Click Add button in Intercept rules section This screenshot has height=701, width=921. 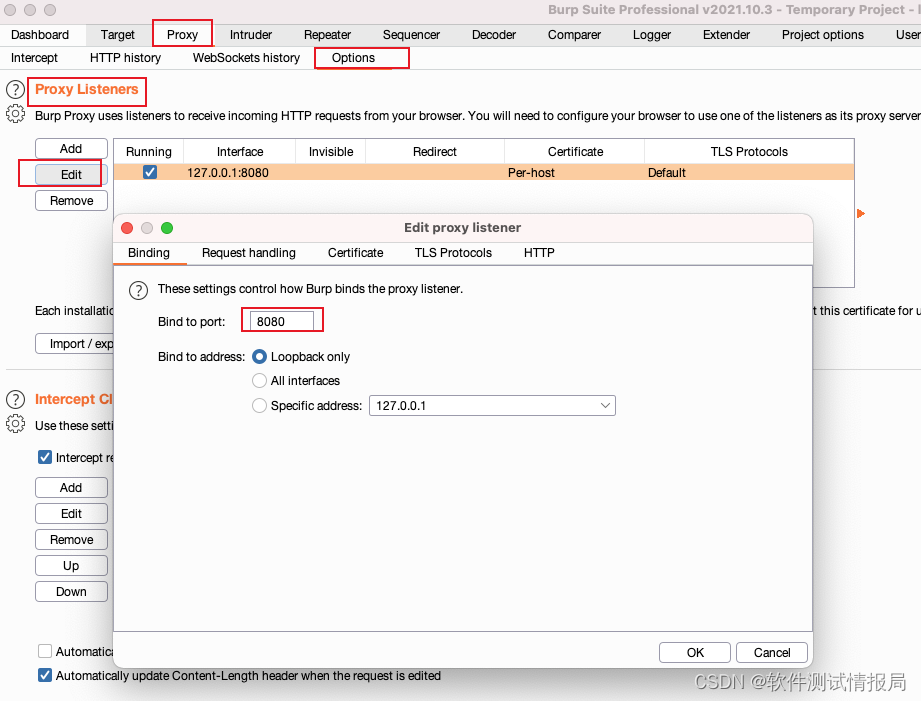(71, 488)
